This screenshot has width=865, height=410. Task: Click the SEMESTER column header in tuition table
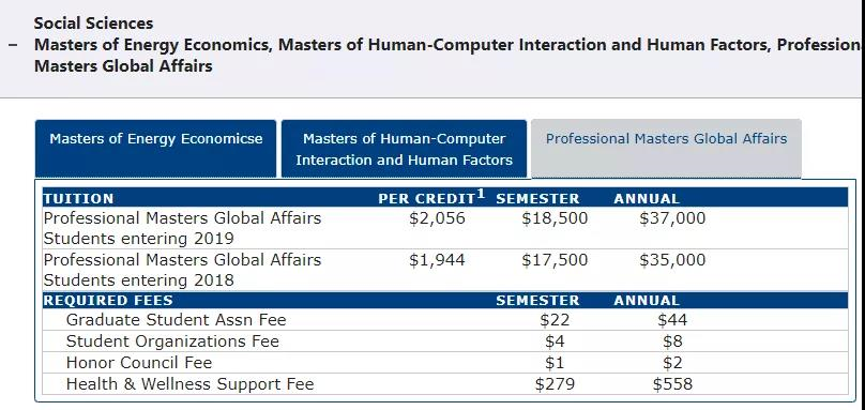click(x=538, y=199)
